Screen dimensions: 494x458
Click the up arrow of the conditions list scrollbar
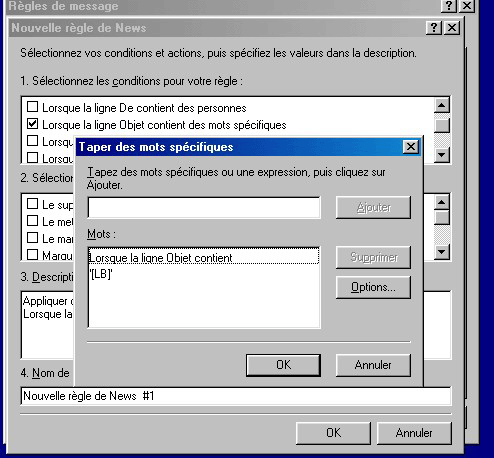[x=441, y=106]
